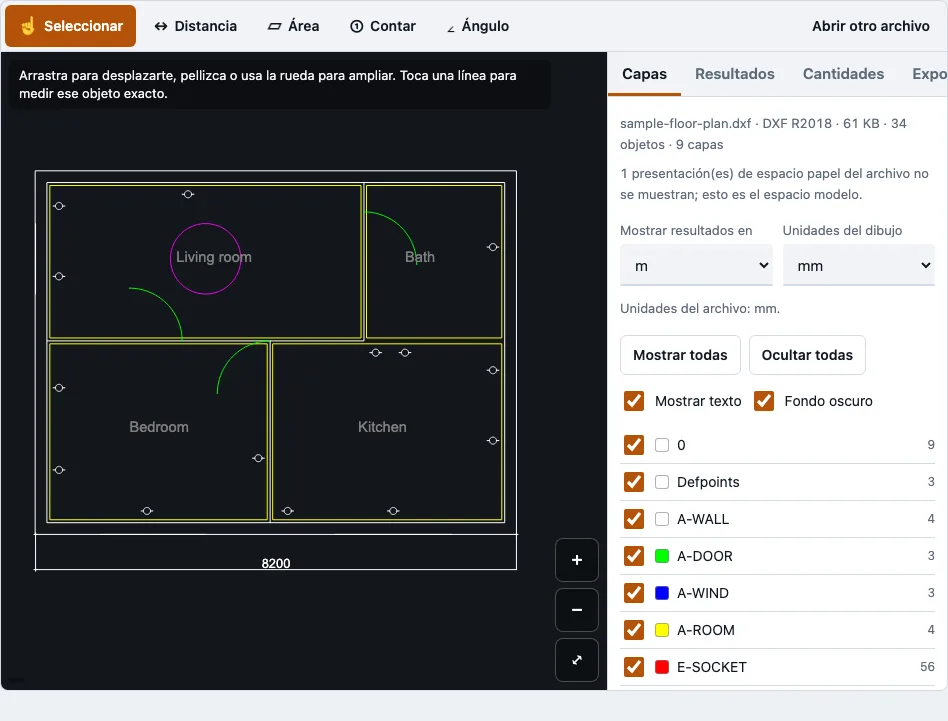Image resolution: width=948 pixels, height=721 pixels.
Task: Activate the Seleccionar pointer tool
Action: [71, 26]
